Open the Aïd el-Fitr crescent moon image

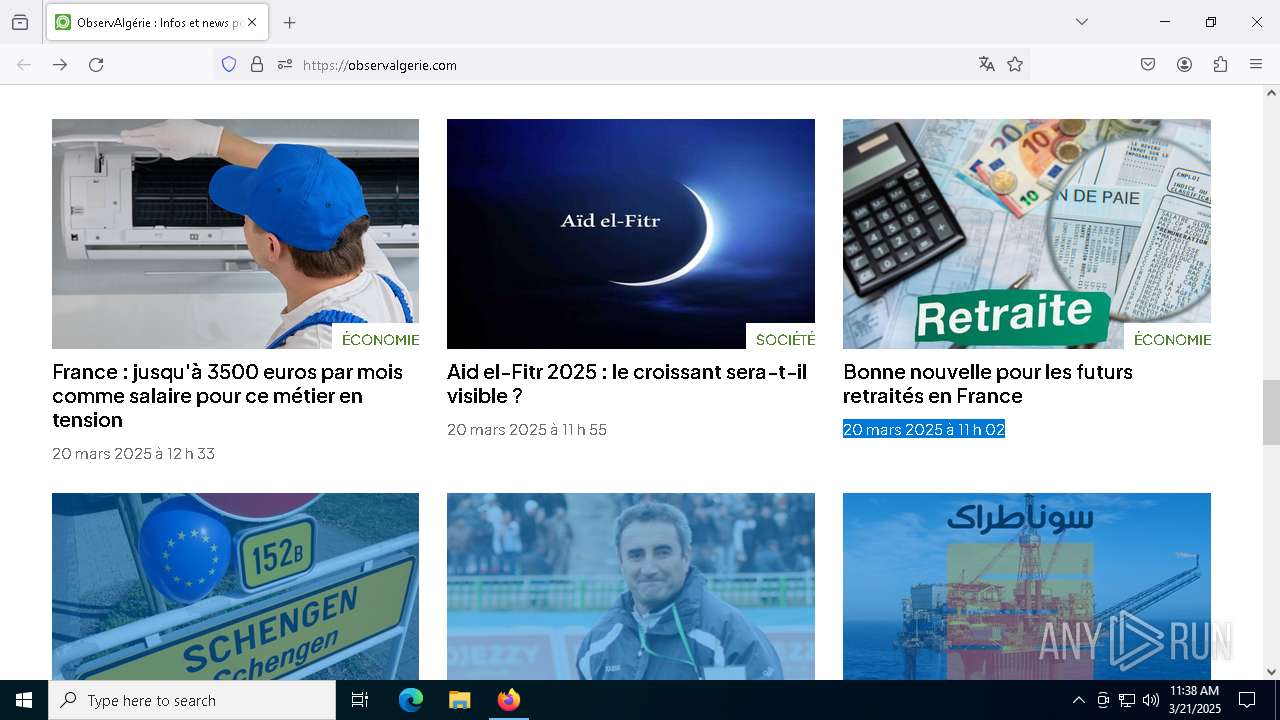631,234
